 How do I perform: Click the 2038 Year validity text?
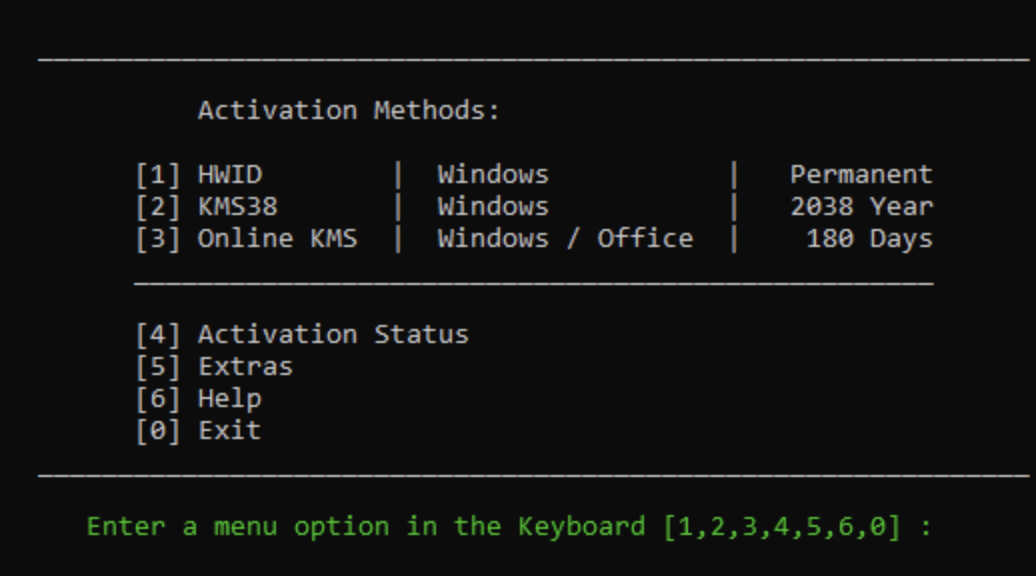862,207
